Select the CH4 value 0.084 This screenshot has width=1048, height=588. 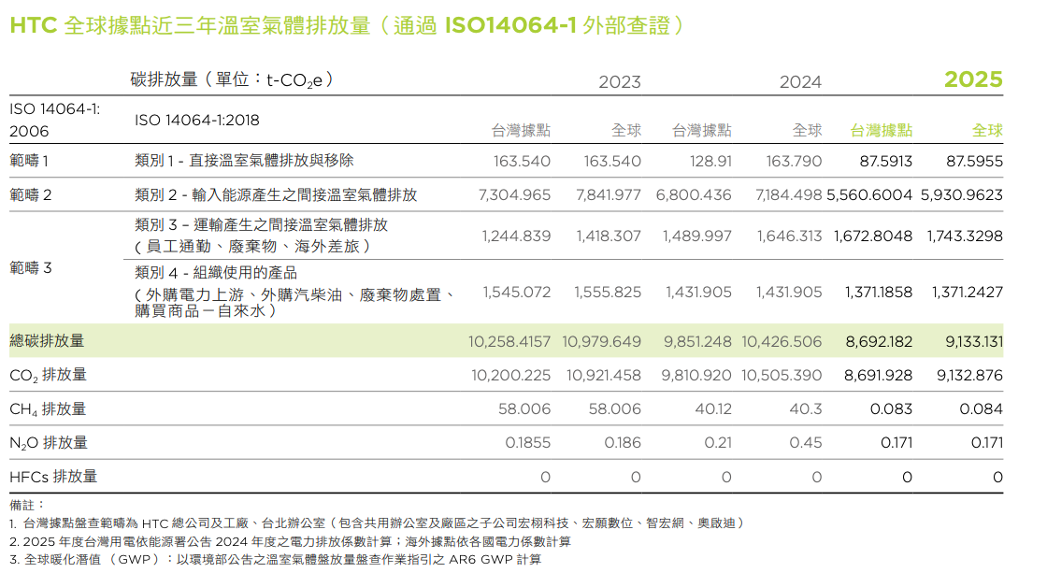tap(981, 409)
